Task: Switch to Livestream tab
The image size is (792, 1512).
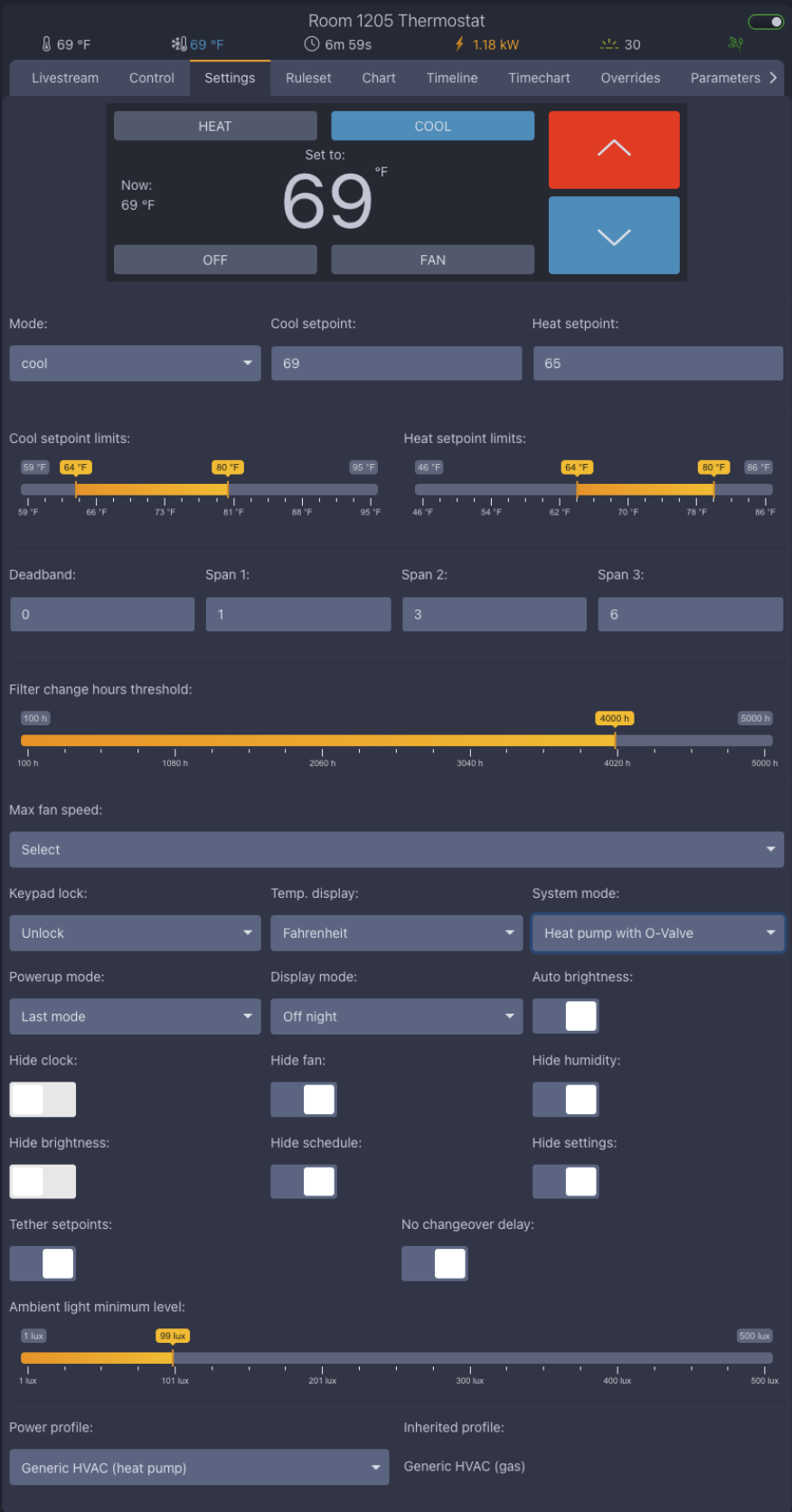Action: point(65,78)
